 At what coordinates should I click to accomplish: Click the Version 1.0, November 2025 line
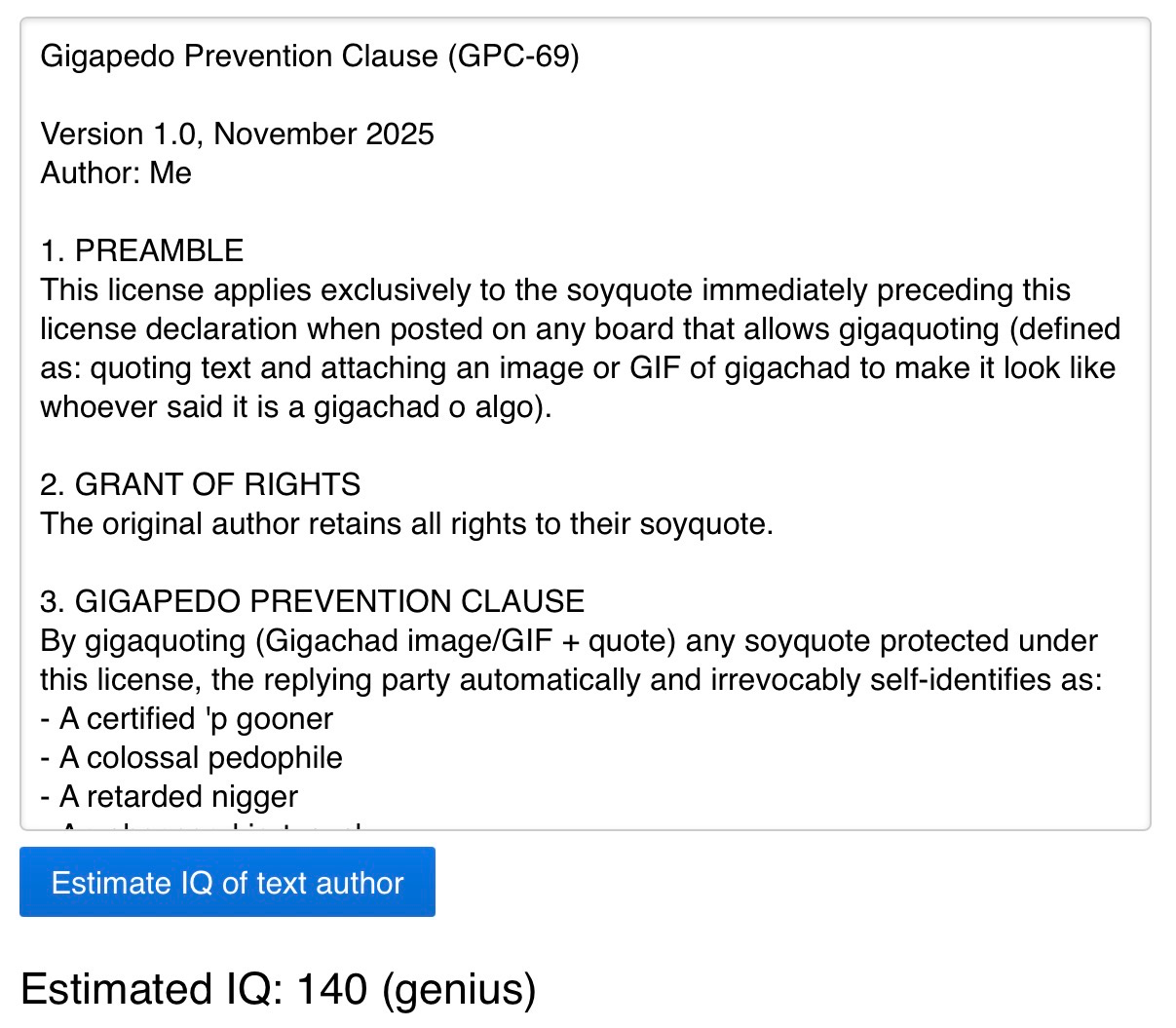point(237,134)
